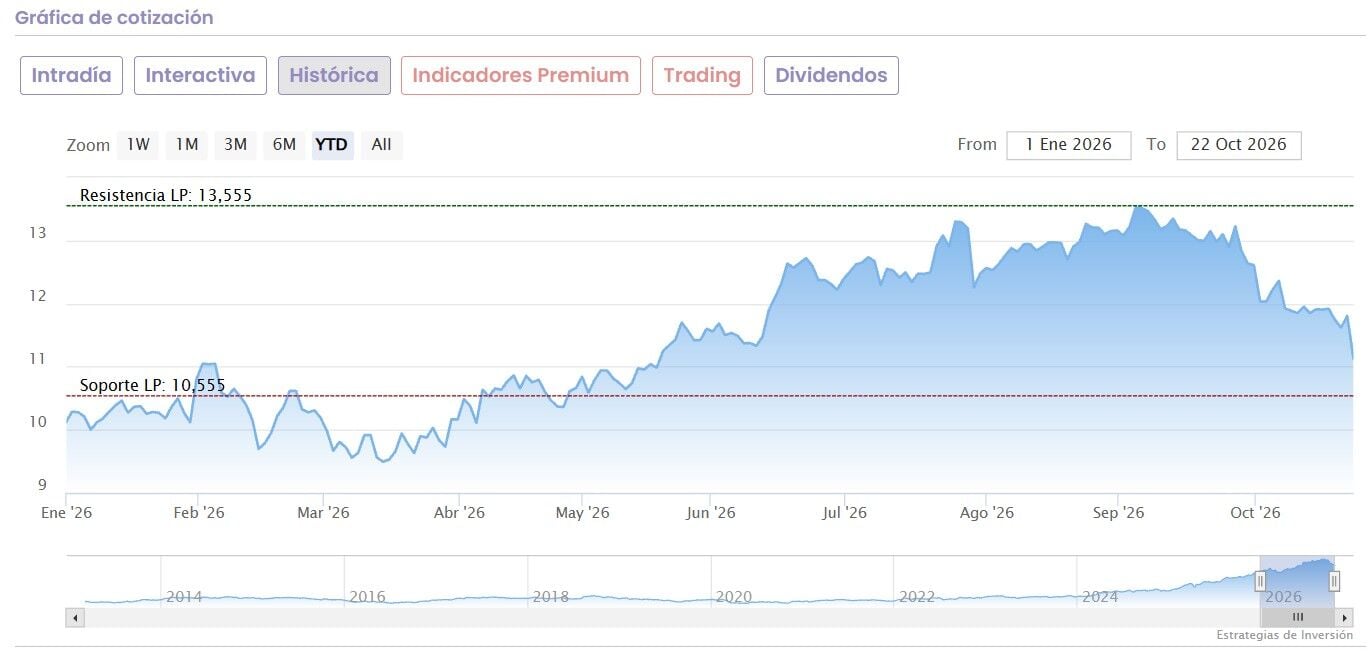The width and height of the screenshot is (1372, 665).
Task: Click the navigator scrollbar thumb grip
Action: [x=1298, y=618]
